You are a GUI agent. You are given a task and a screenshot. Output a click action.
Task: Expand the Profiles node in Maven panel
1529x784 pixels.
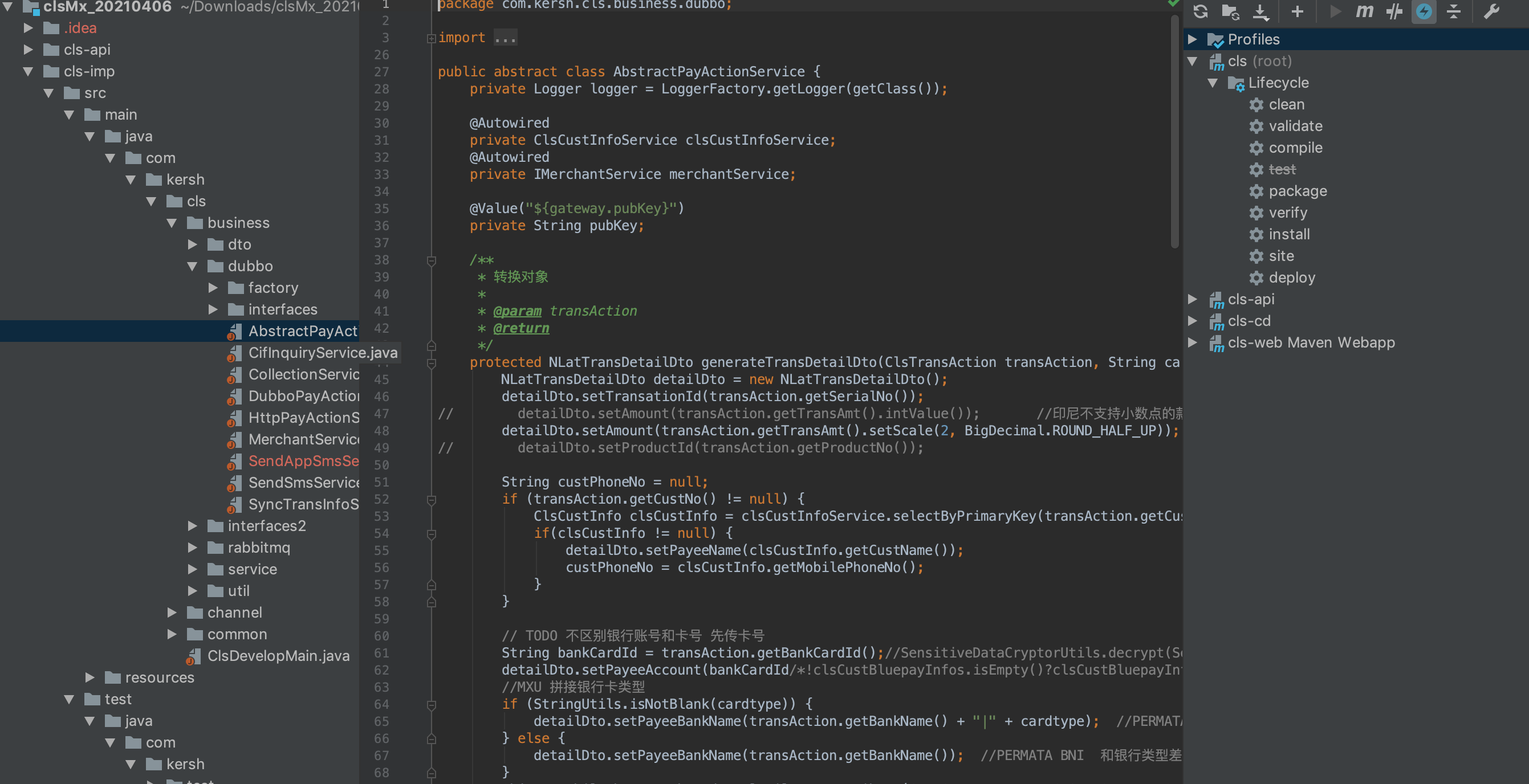pyautogui.click(x=1192, y=39)
